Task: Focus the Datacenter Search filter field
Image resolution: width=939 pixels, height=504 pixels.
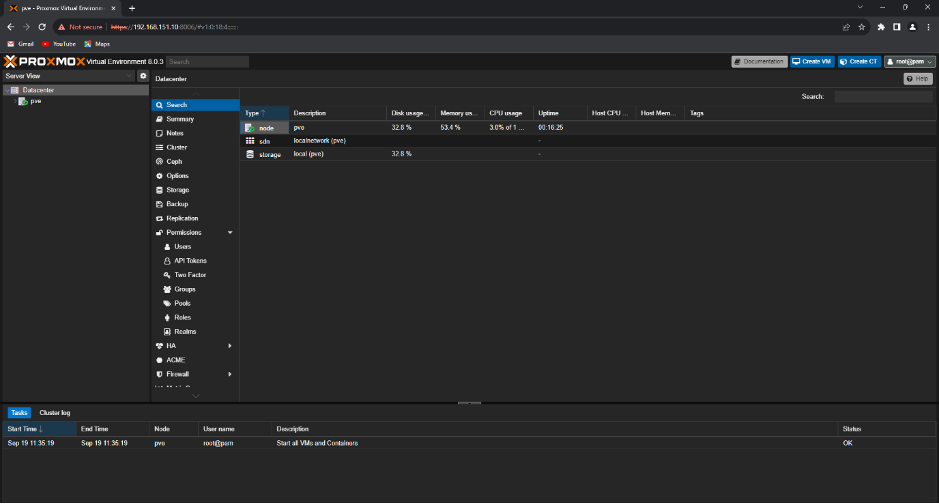Action: [883, 96]
